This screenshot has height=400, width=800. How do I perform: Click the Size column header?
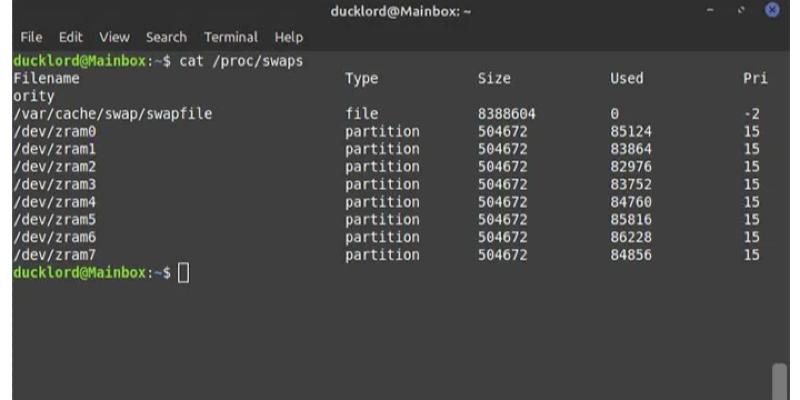pyautogui.click(x=494, y=78)
